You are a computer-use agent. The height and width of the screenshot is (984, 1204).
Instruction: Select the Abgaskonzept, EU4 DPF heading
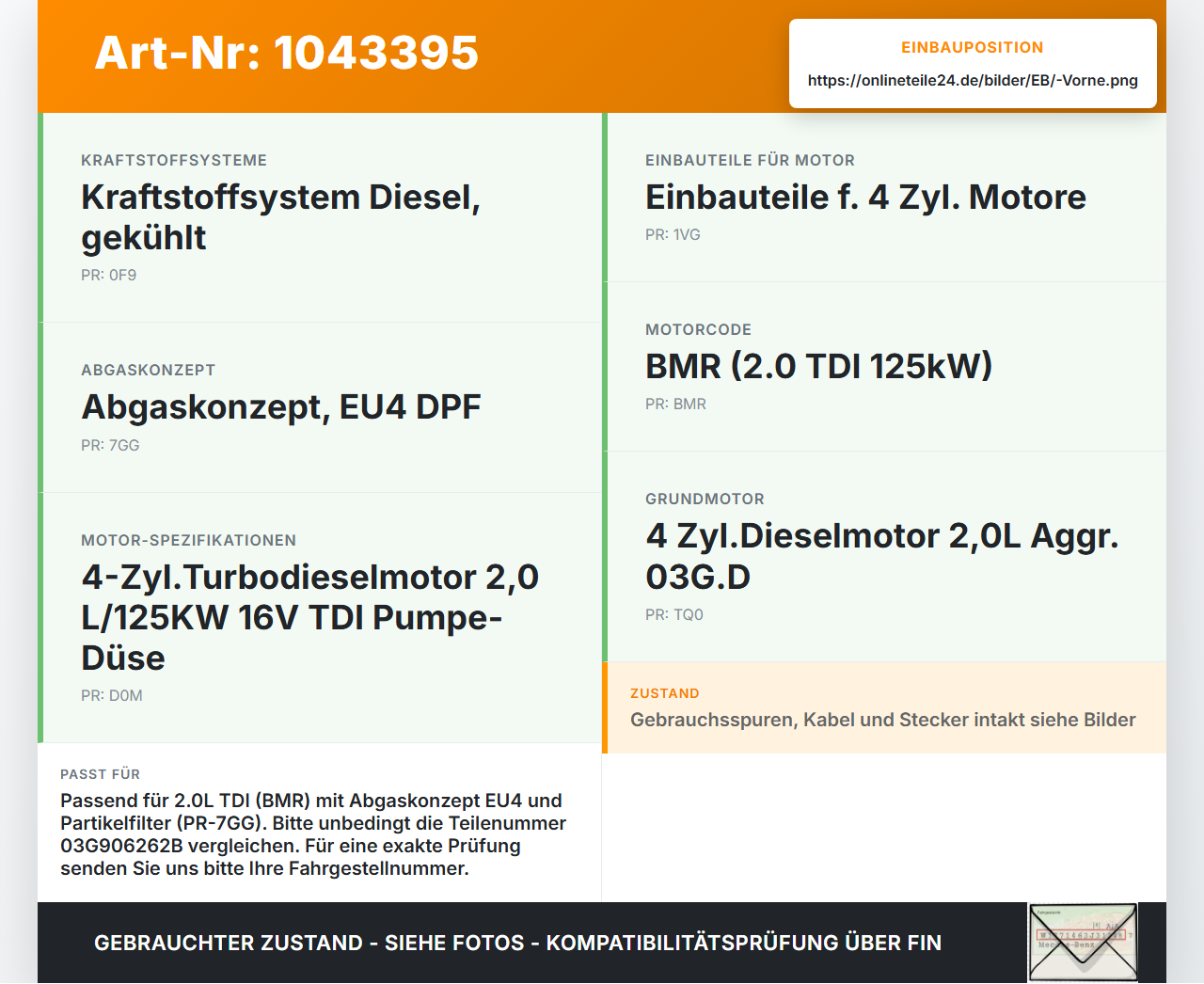[281, 407]
